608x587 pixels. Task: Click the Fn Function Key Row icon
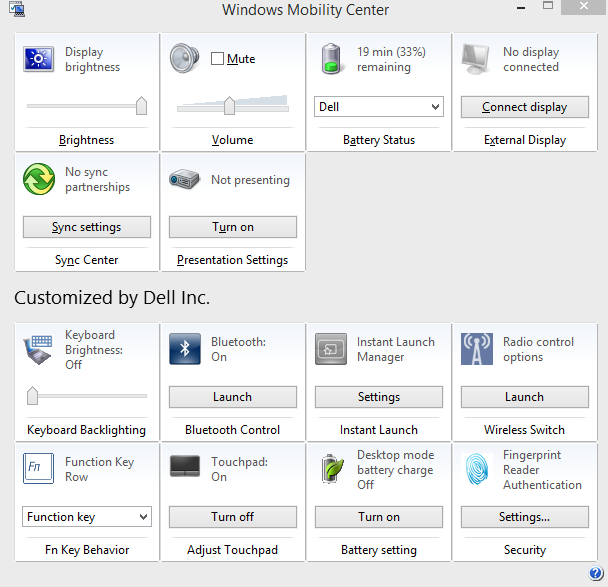(x=38, y=468)
